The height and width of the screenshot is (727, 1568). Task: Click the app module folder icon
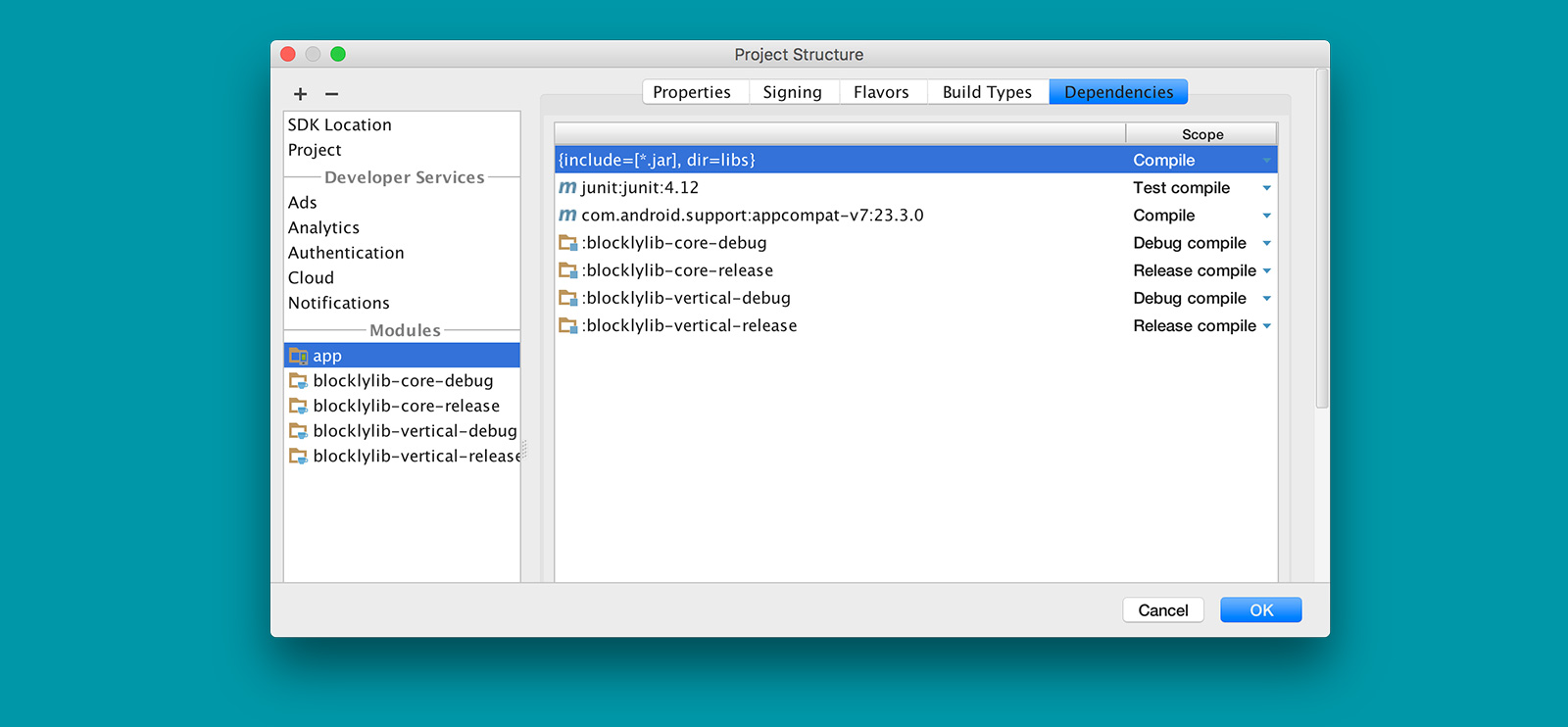(x=298, y=356)
